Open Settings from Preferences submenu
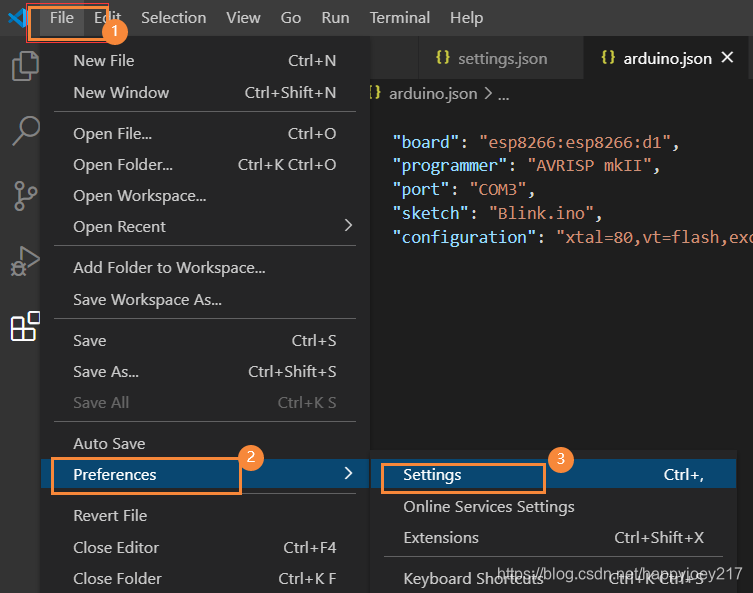 click(x=553, y=474)
